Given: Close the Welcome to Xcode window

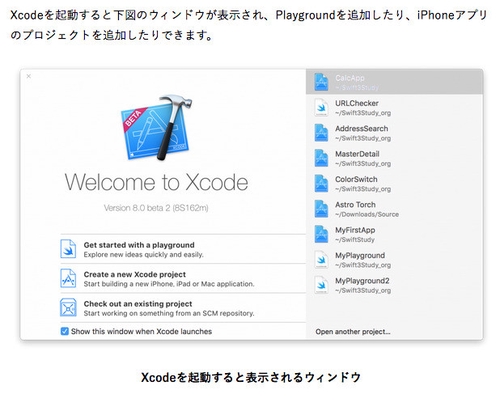Looking at the screenshot, I should (29, 76).
